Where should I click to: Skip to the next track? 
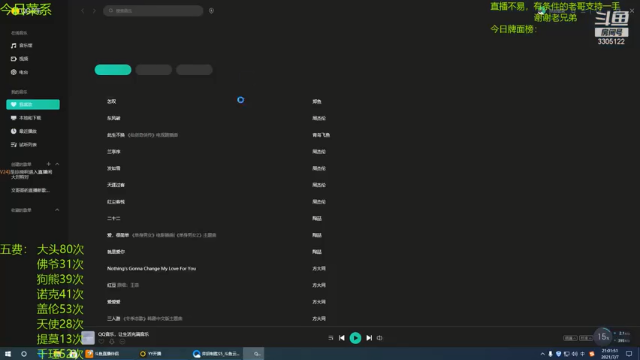(x=369, y=338)
